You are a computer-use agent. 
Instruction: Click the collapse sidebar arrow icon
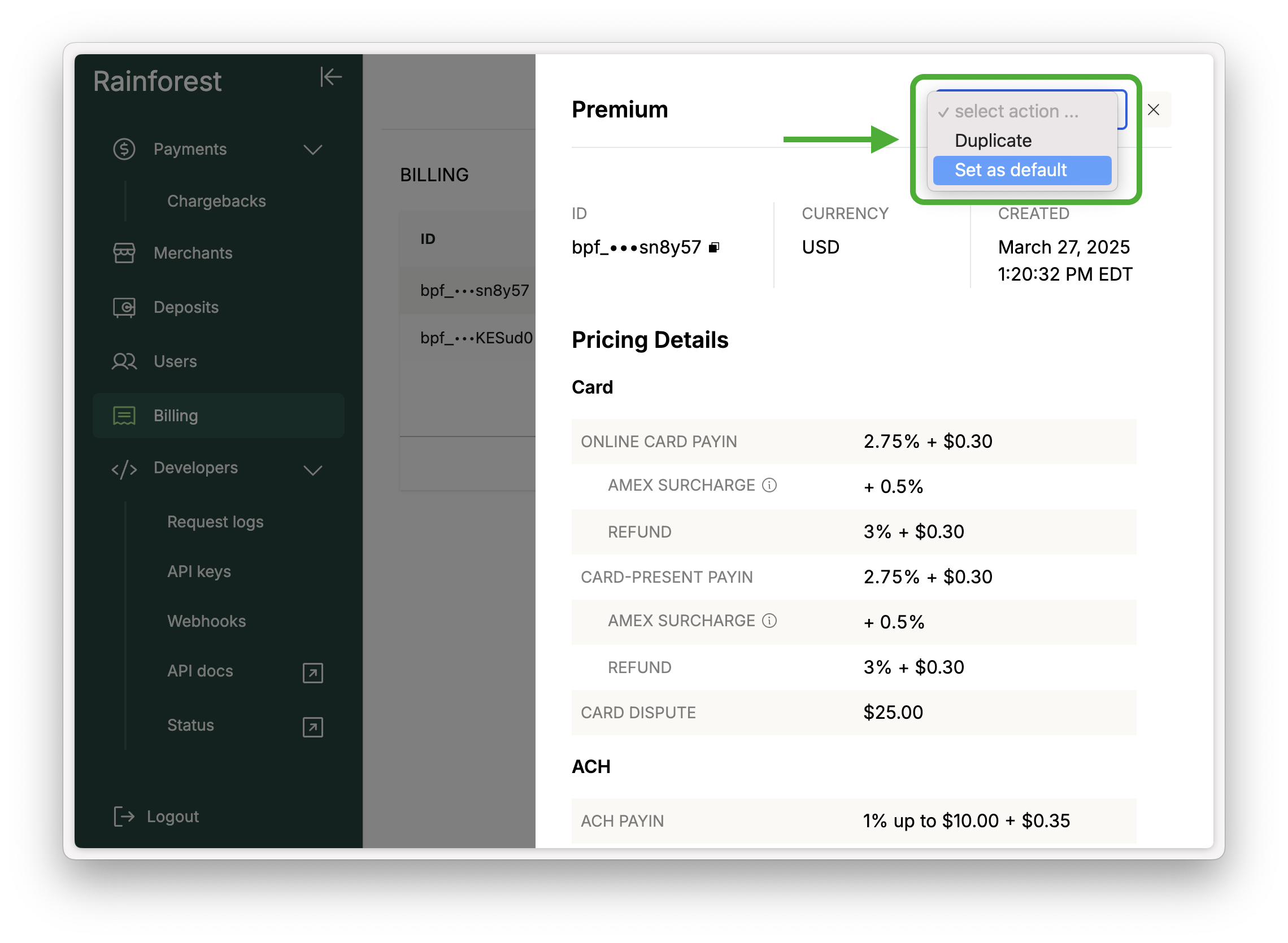pyautogui.click(x=330, y=76)
